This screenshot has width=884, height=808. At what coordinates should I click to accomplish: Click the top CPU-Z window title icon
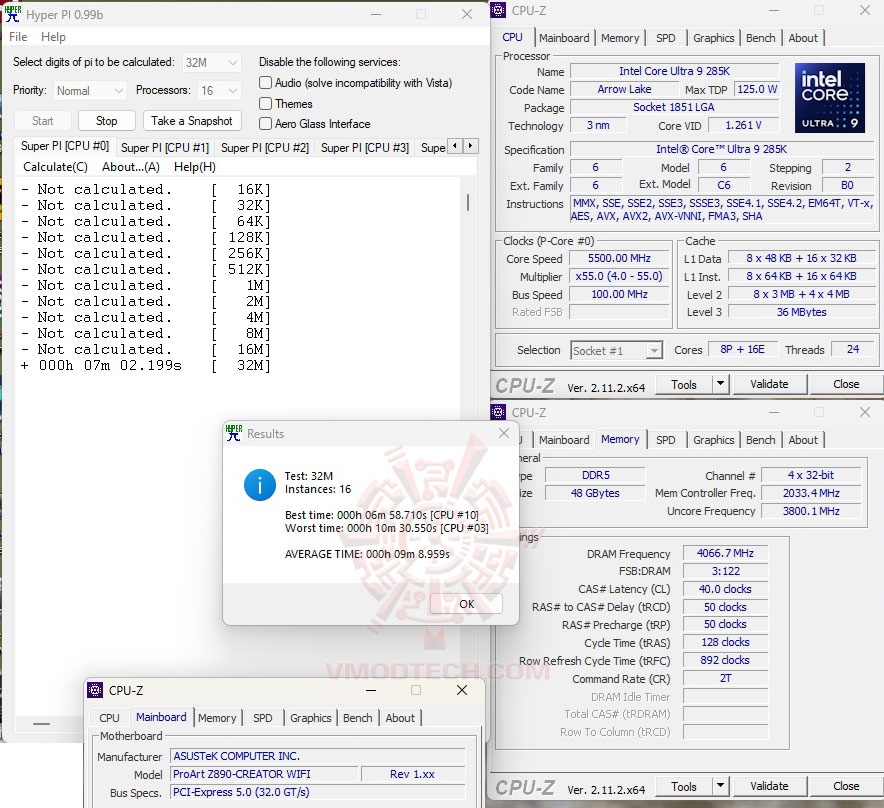pos(498,10)
